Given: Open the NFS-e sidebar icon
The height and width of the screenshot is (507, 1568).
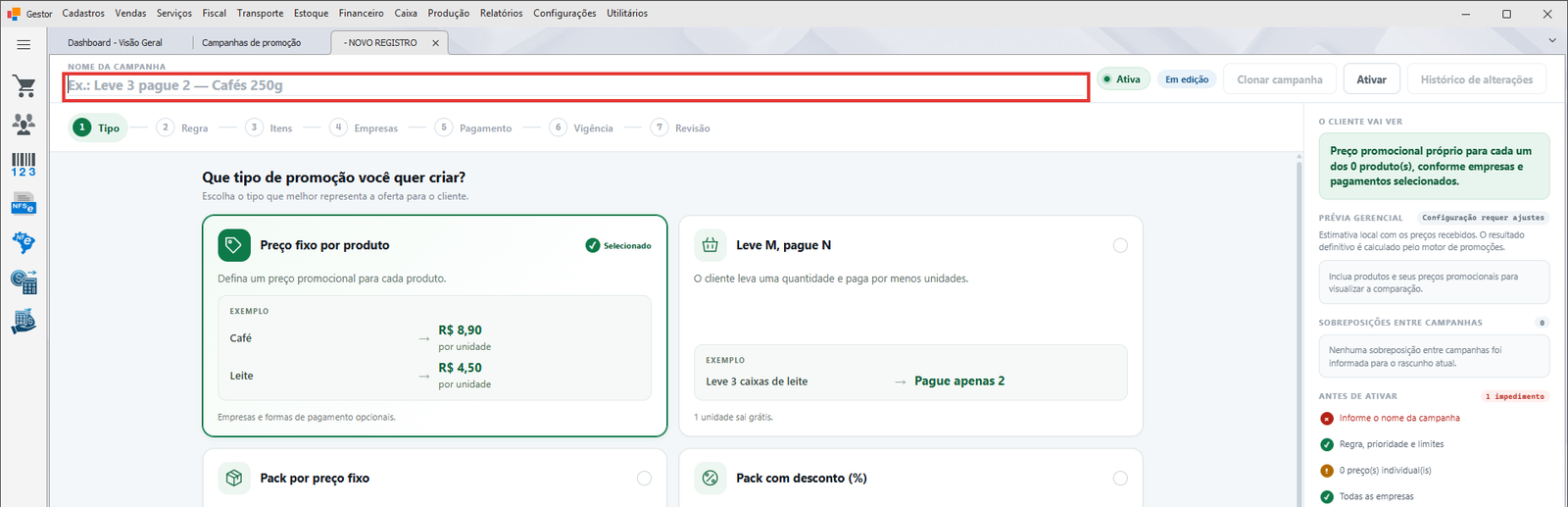Looking at the screenshot, I should 24,204.
